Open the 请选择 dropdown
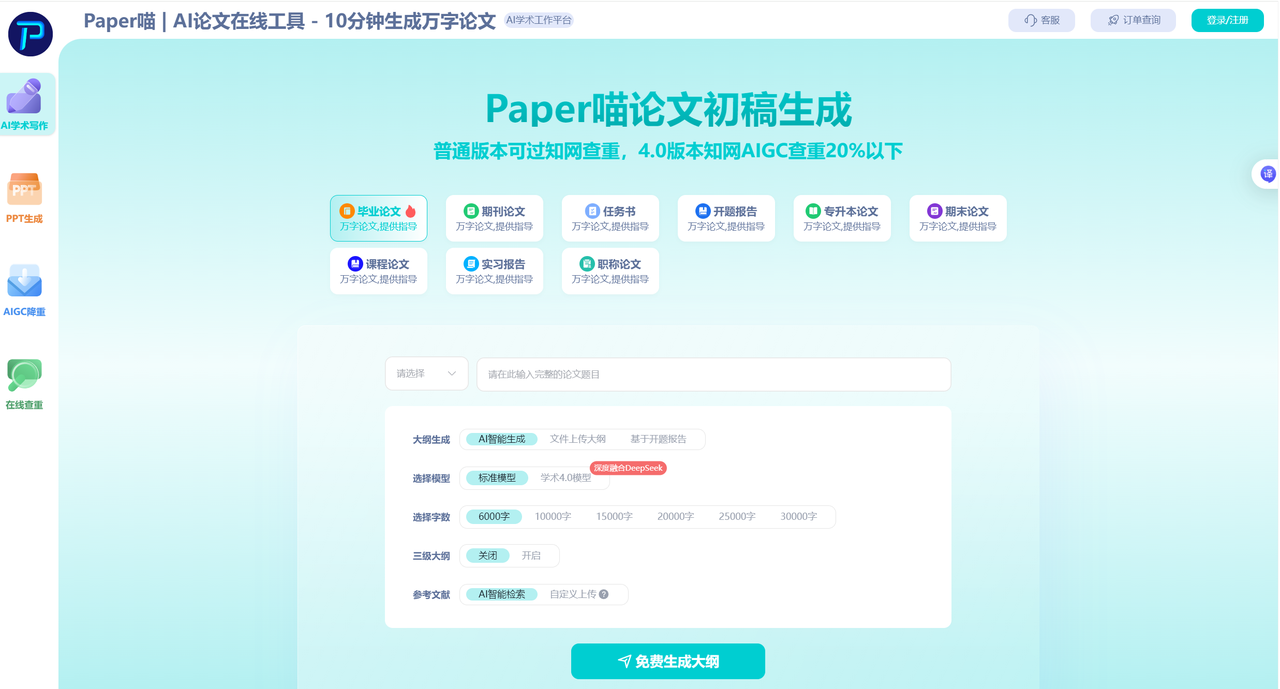 pos(427,374)
